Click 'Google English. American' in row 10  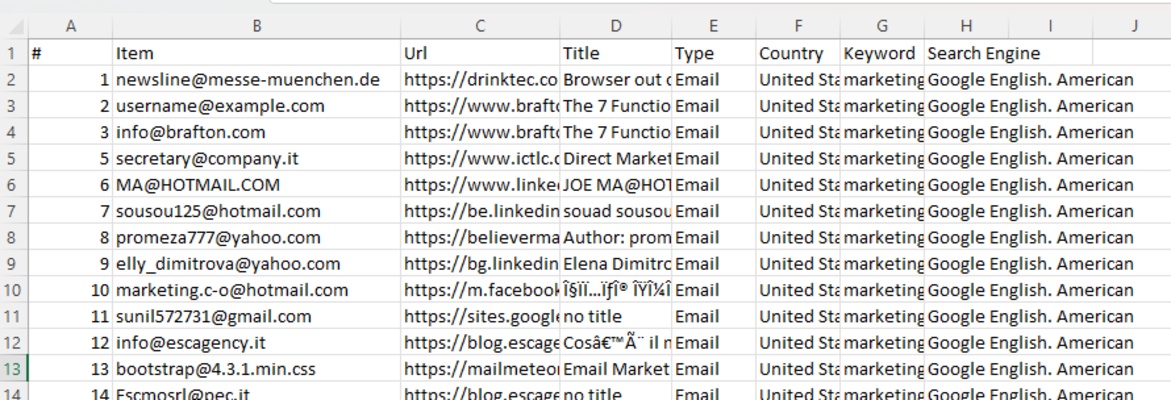(1031, 290)
